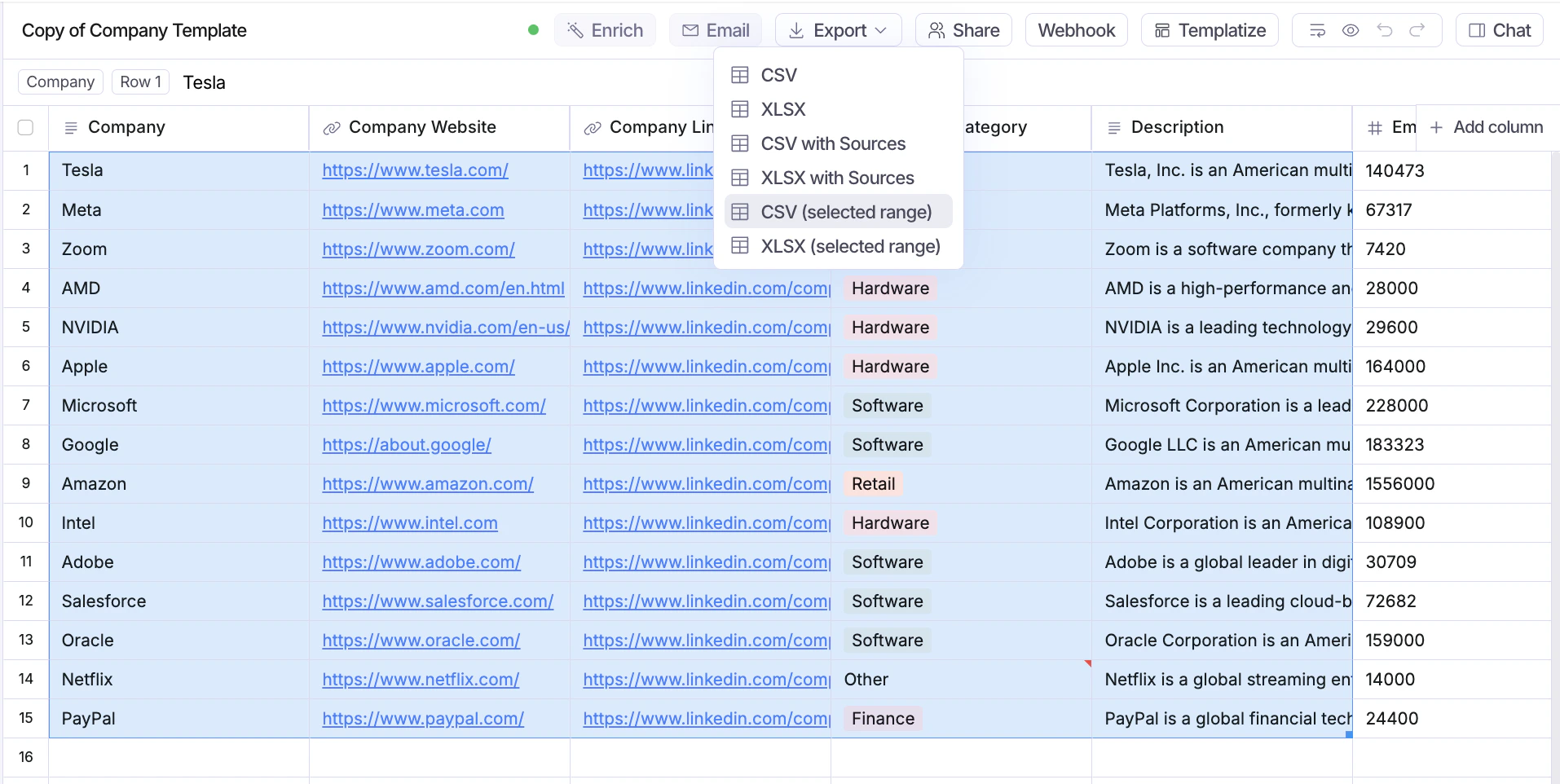Click the Other category cell for Netflix
This screenshot has width=1560, height=784.
point(962,680)
